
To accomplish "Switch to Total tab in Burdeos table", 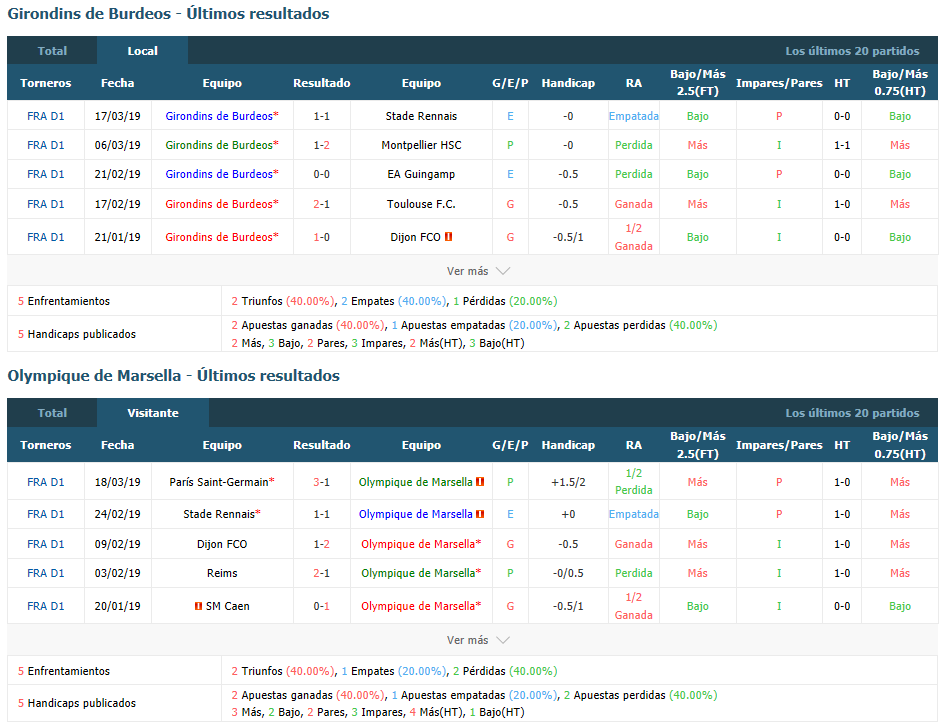I will (52, 51).
